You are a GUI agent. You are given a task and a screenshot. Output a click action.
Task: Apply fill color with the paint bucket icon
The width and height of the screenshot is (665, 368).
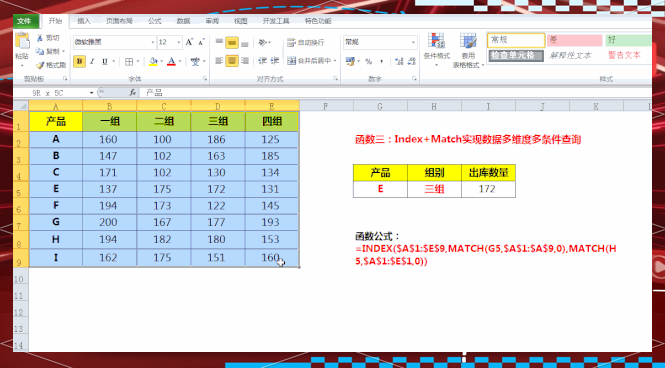[x=154, y=62]
